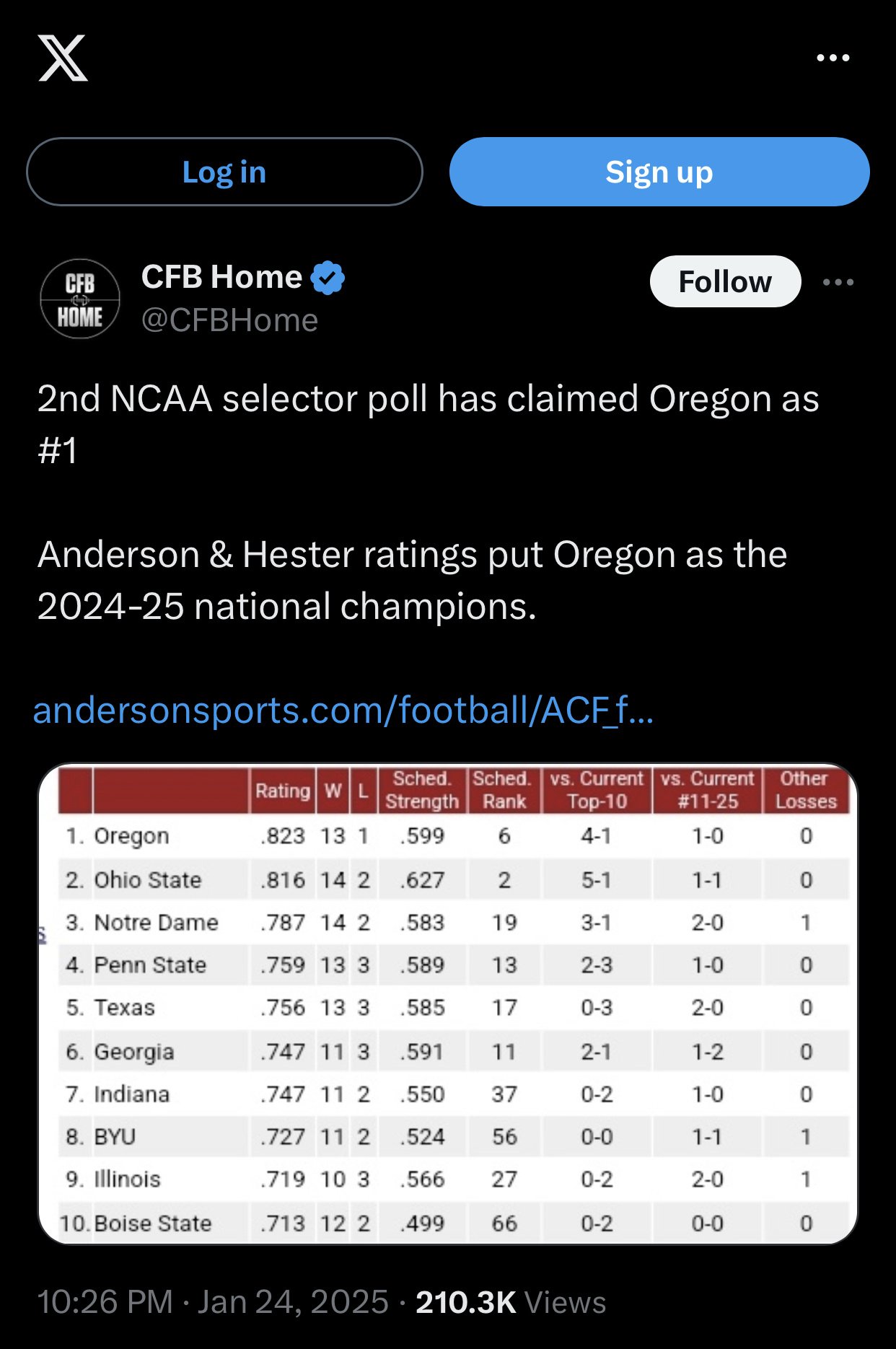Open the CFB Home display name
Image resolution: width=896 pixels, height=1349 pixels.
221,277
